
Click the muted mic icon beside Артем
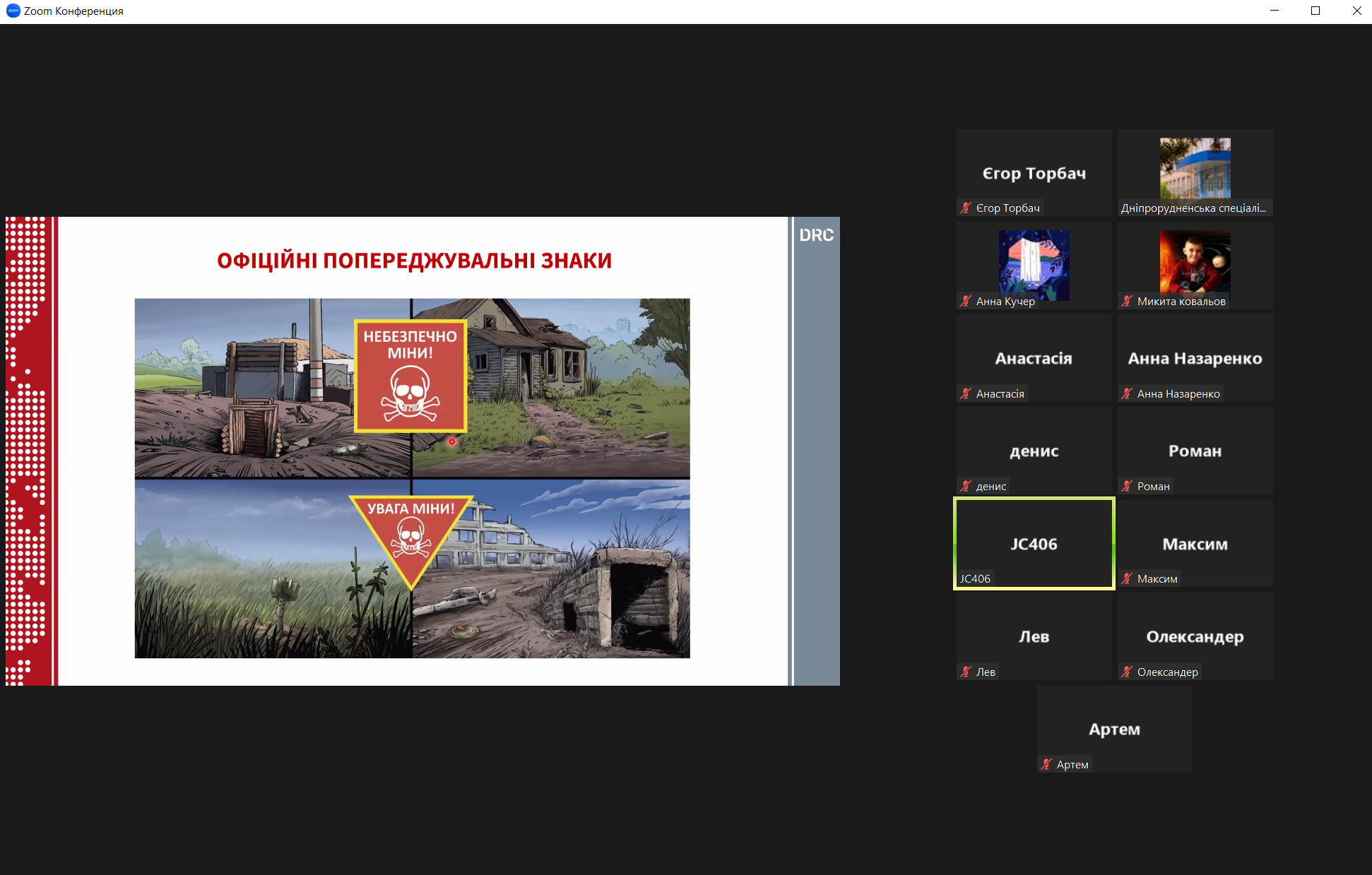[1046, 764]
